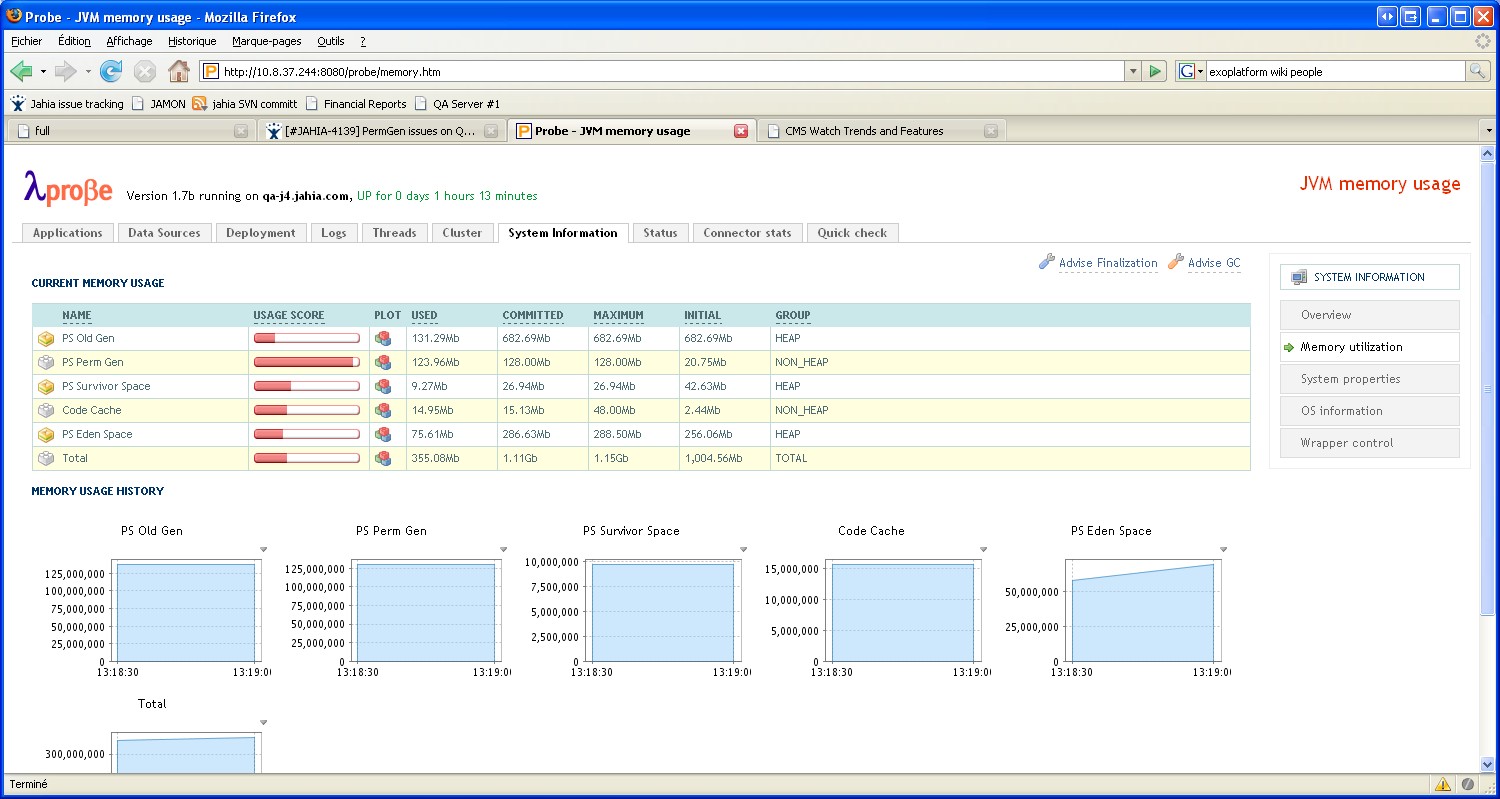Open the forward button history dropdown
The image size is (1500, 799).
pyautogui.click(x=88, y=72)
